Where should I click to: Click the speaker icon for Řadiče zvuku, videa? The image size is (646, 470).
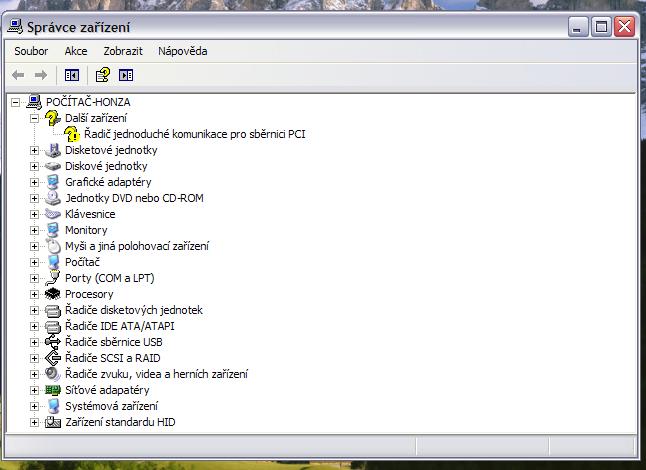[53, 374]
